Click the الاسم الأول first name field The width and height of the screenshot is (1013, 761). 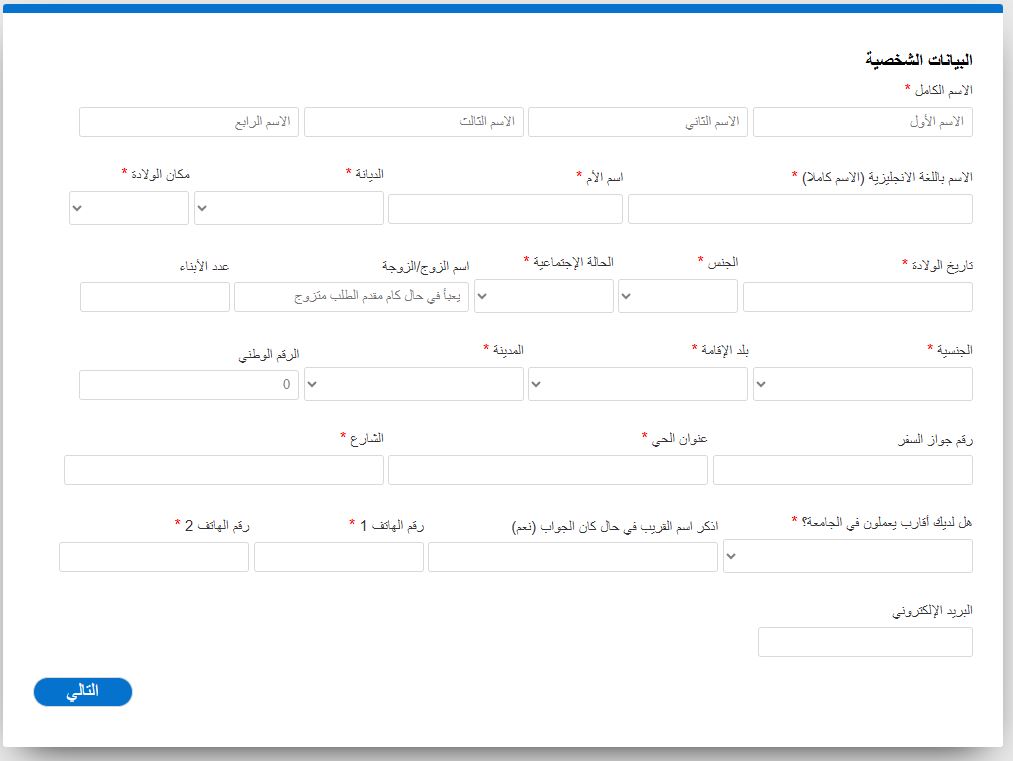tap(862, 122)
